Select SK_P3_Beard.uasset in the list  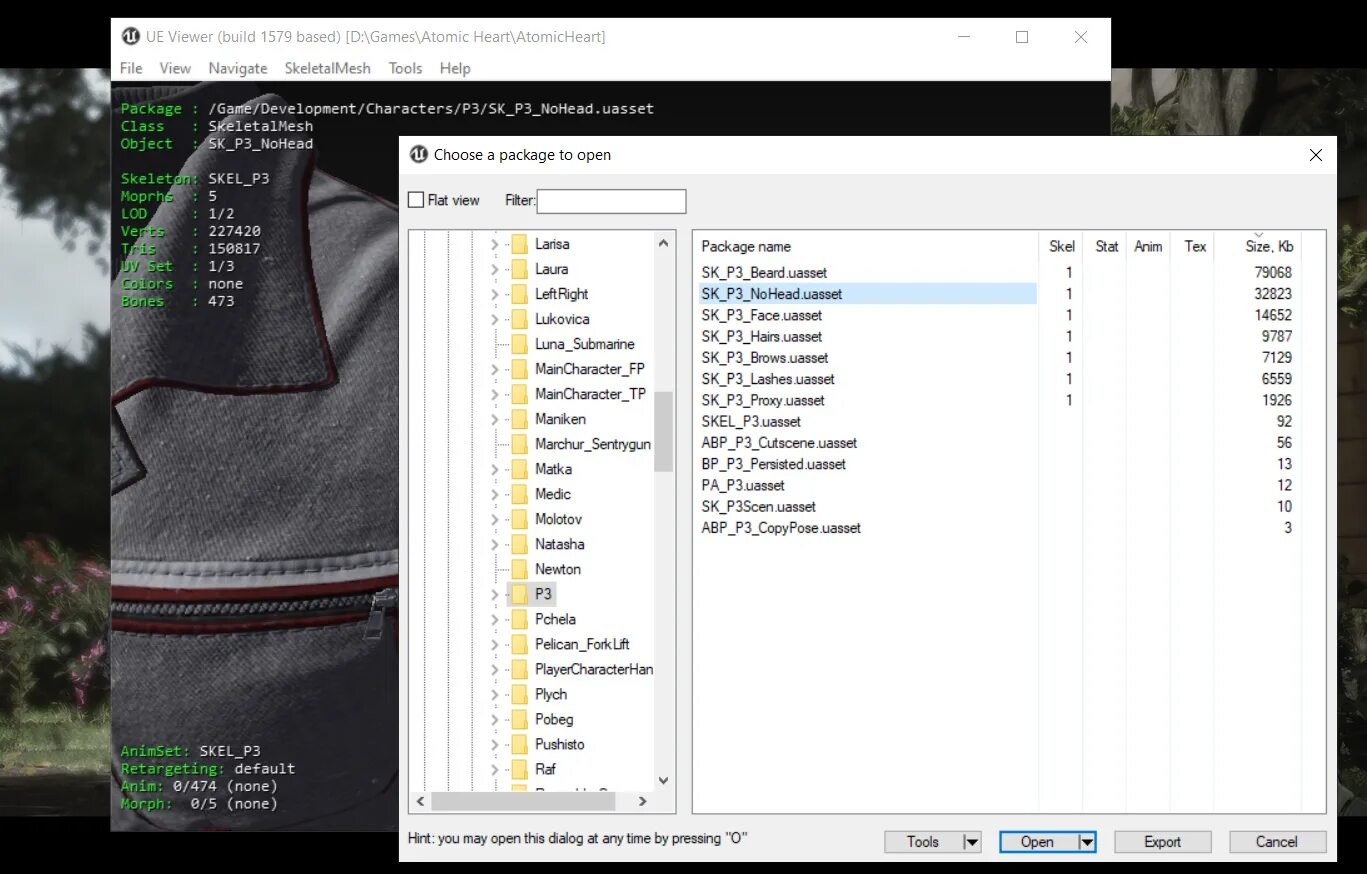[765, 272]
